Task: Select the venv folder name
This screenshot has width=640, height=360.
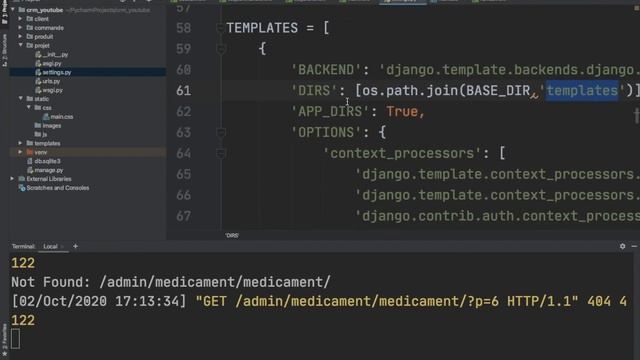Action: (x=40, y=152)
